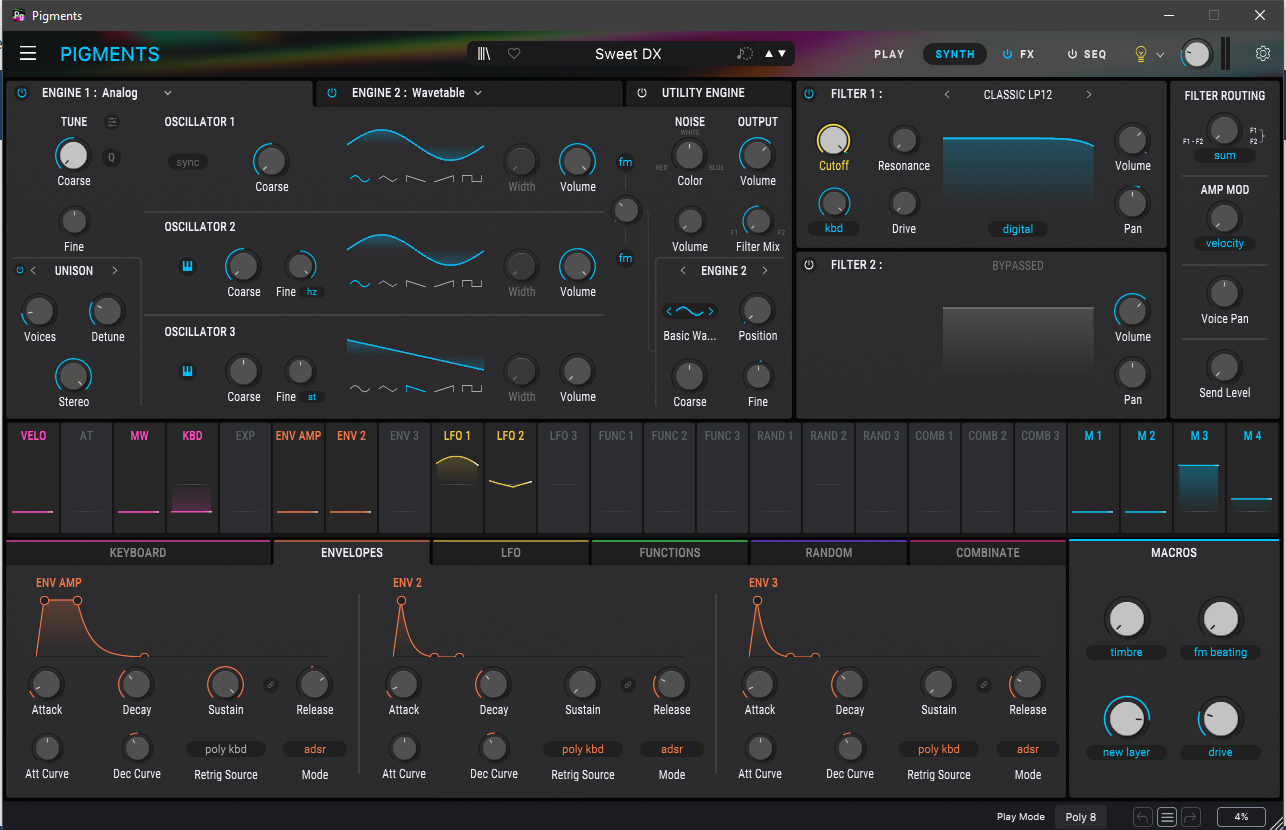Open the SEQ view
The width and height of the screenshot is (1286, 830).
[1087, 54]
